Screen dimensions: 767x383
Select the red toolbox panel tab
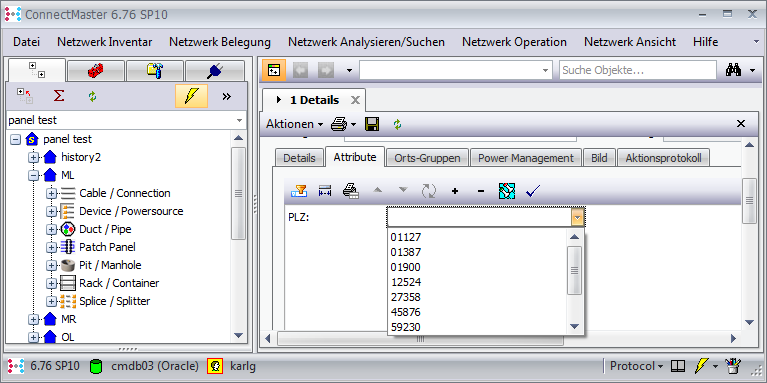click(x=95, y=71)
